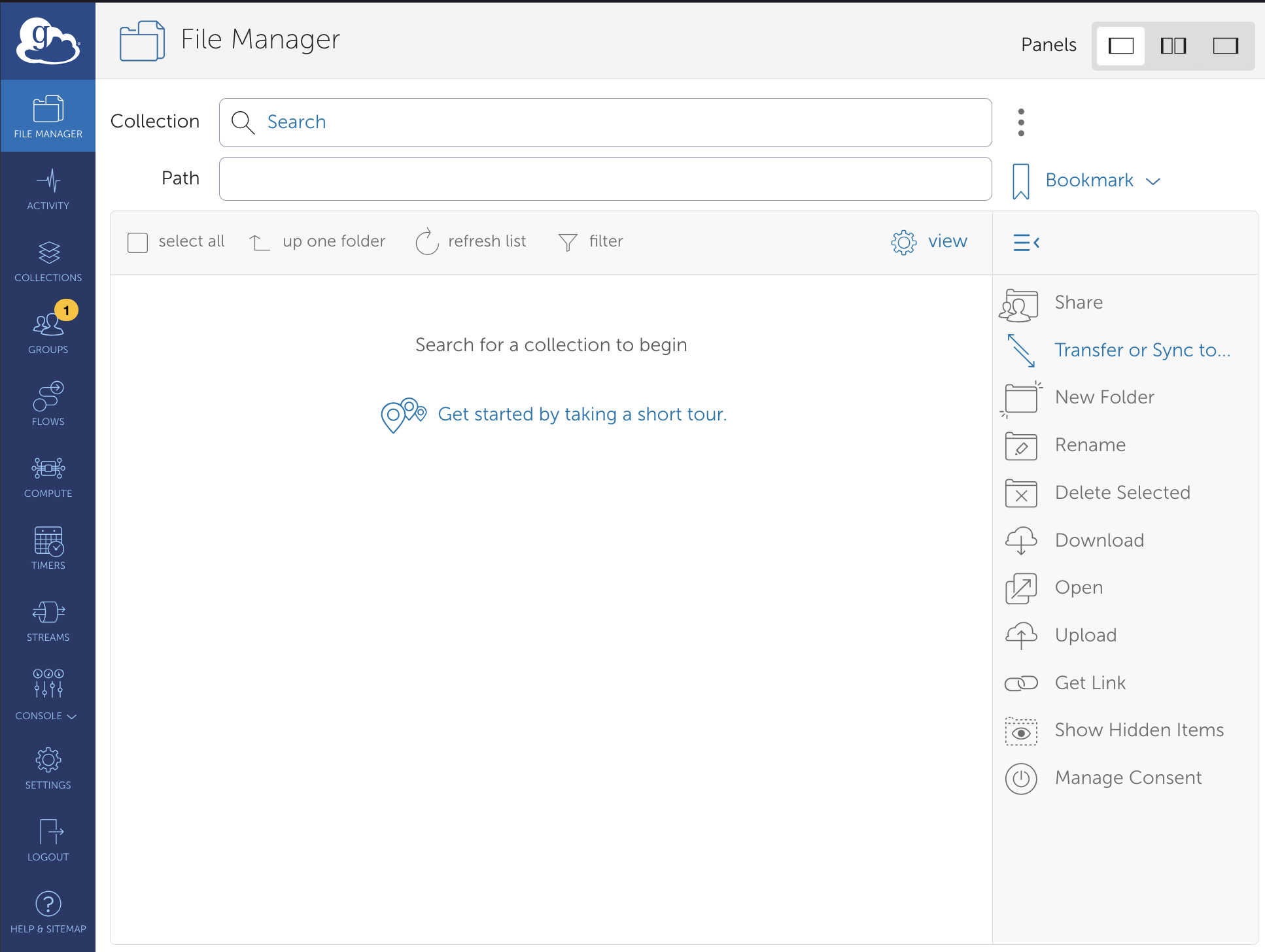This screenshot has width=1265, height=952.
Task: Open the Activity page from sidebar
Action: point(48,188)
